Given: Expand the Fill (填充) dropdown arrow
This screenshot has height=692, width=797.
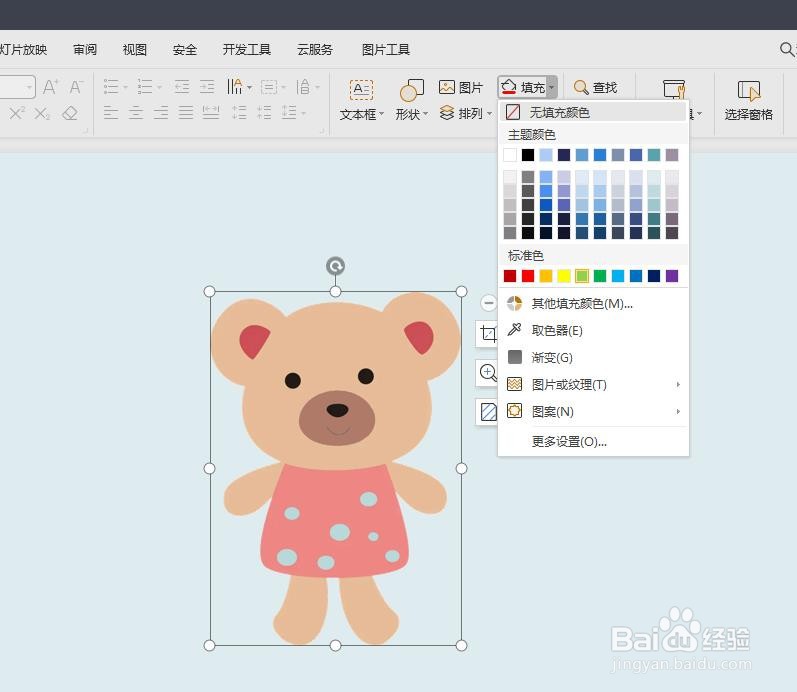Looking at the screenshot, I should (551, 87).
